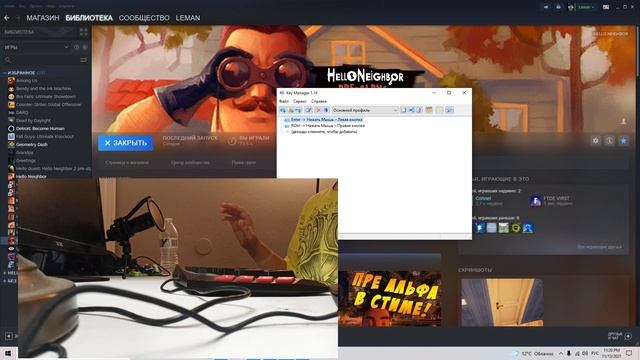
Task: Click the orange window icon in Key Manager's toolbar
Action: coord(429,110)
